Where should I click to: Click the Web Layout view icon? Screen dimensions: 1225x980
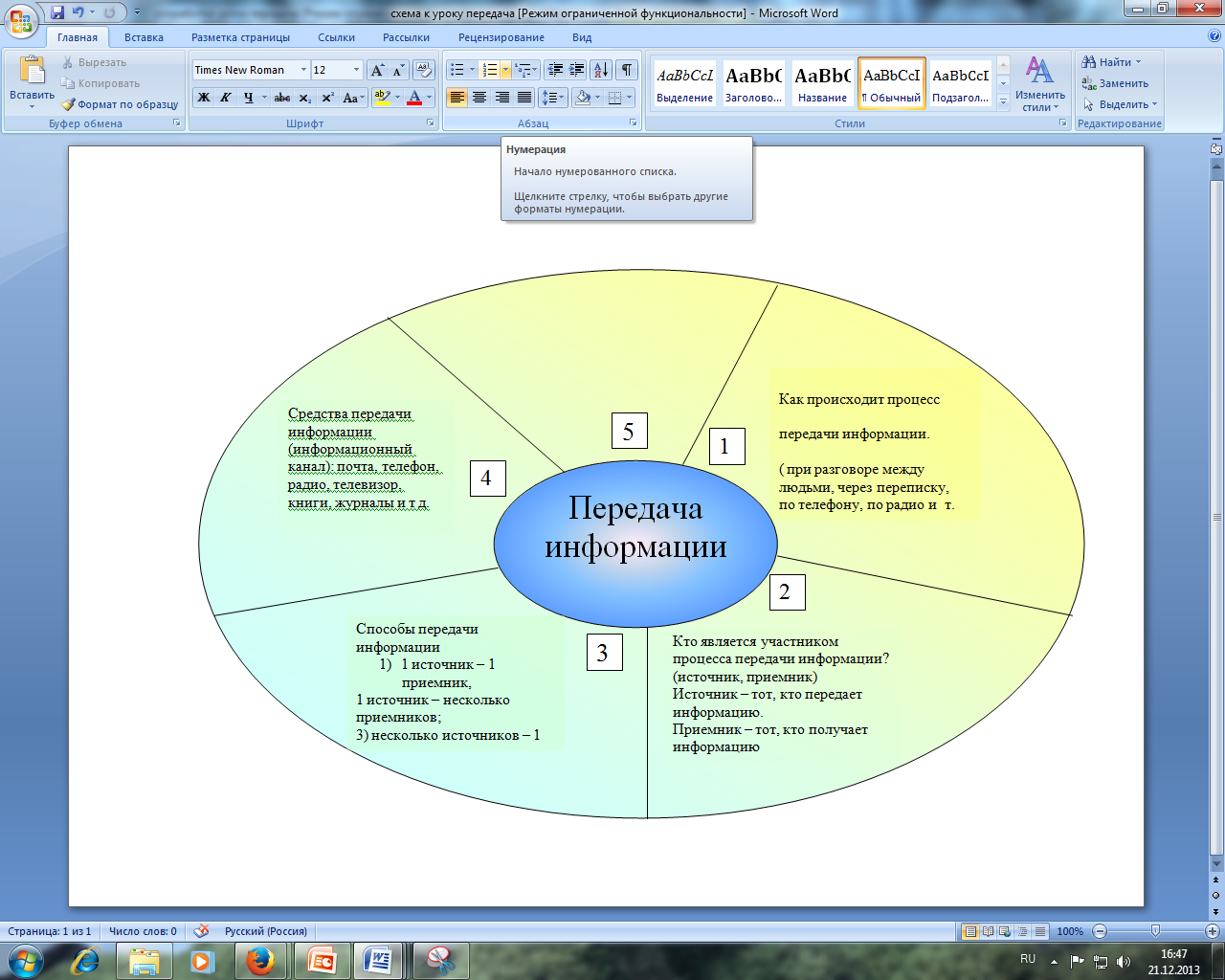(1005, 931)
